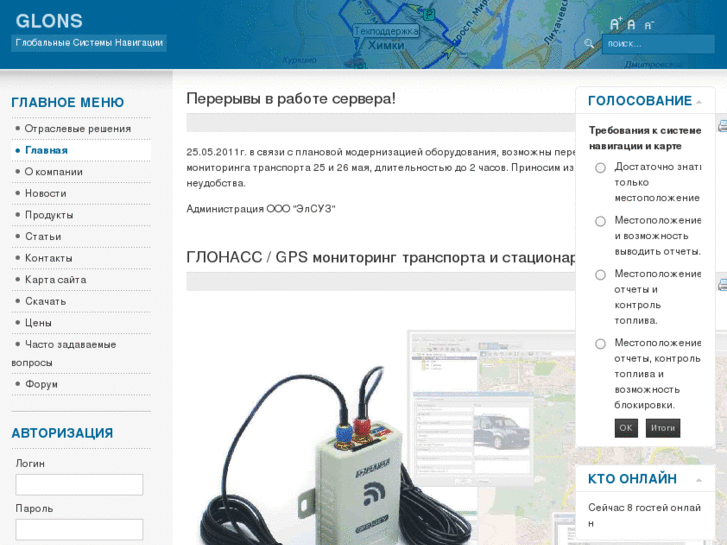This screenshot has height=545, width=727.
Task: Select the 'Достаточно знать только местоположение' option
Action: click(600, 167)
